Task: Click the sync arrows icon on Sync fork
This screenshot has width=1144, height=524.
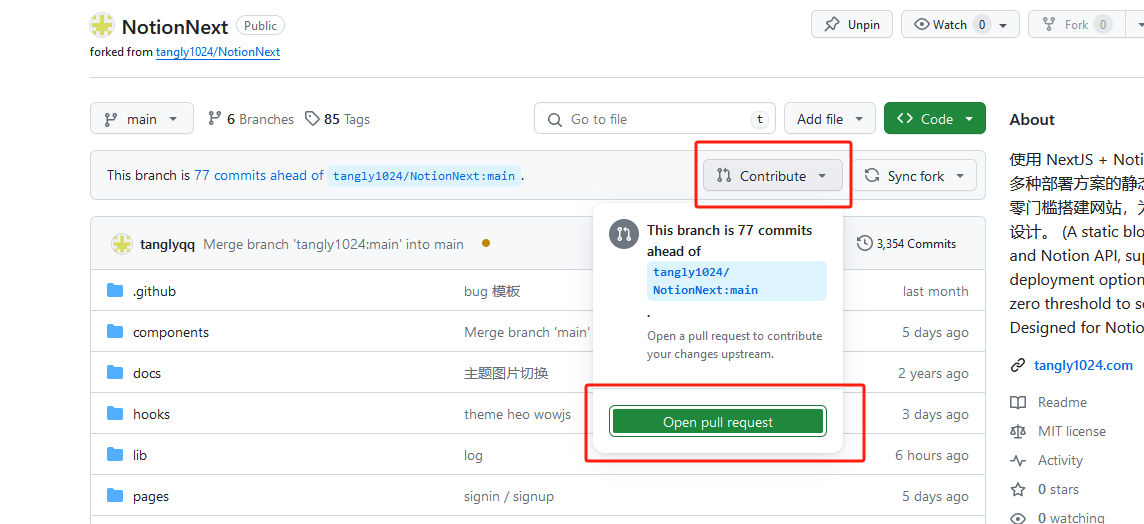Action: coord(871,176)
